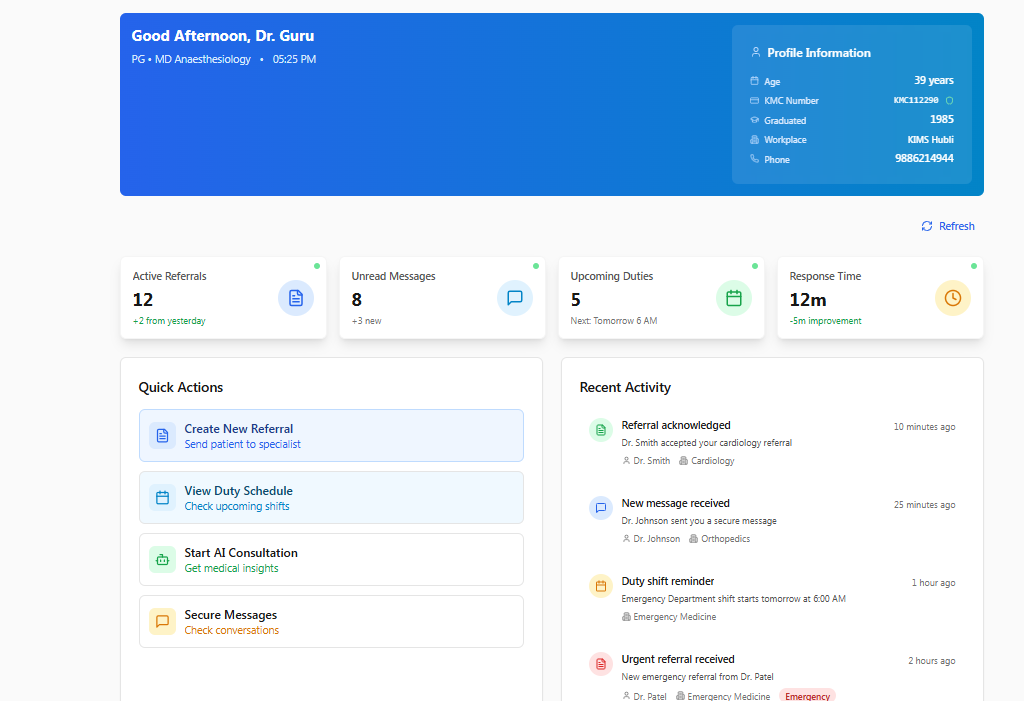Select the Urgent referral received activity title
Screen dimensions: 1024x701
pyautogui.click(x=678, y=659)
